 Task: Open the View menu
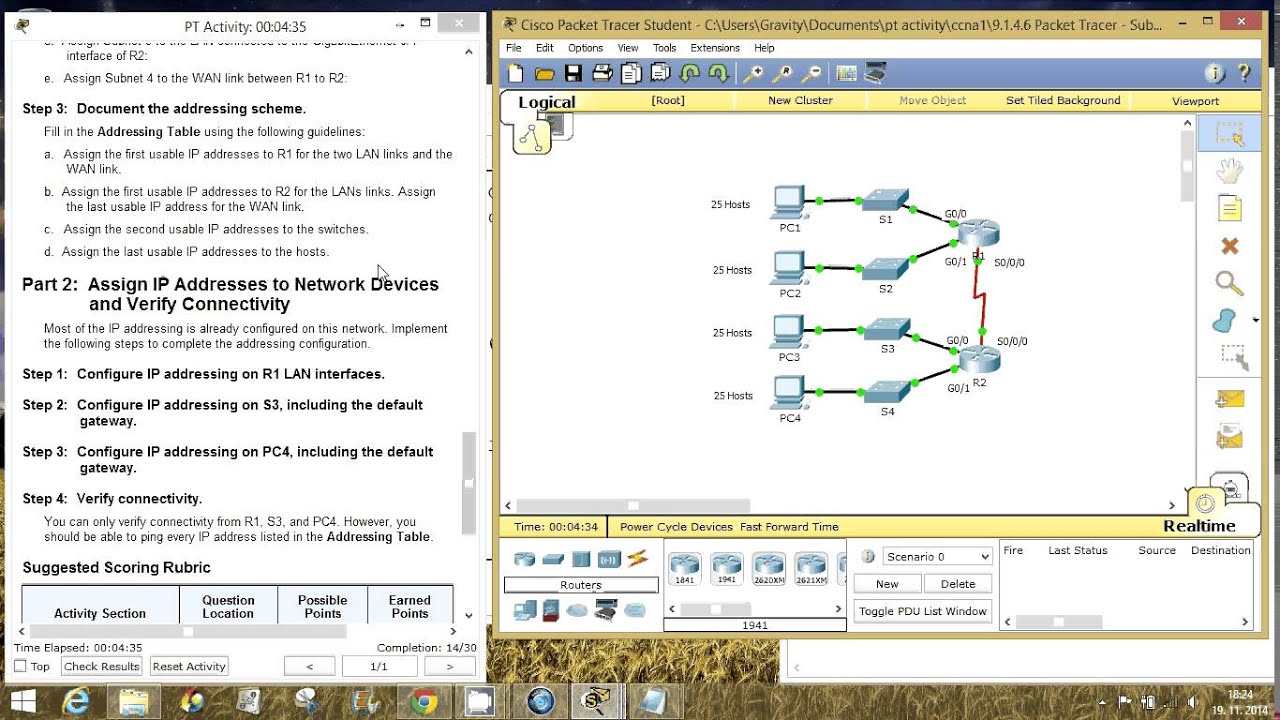628,48
